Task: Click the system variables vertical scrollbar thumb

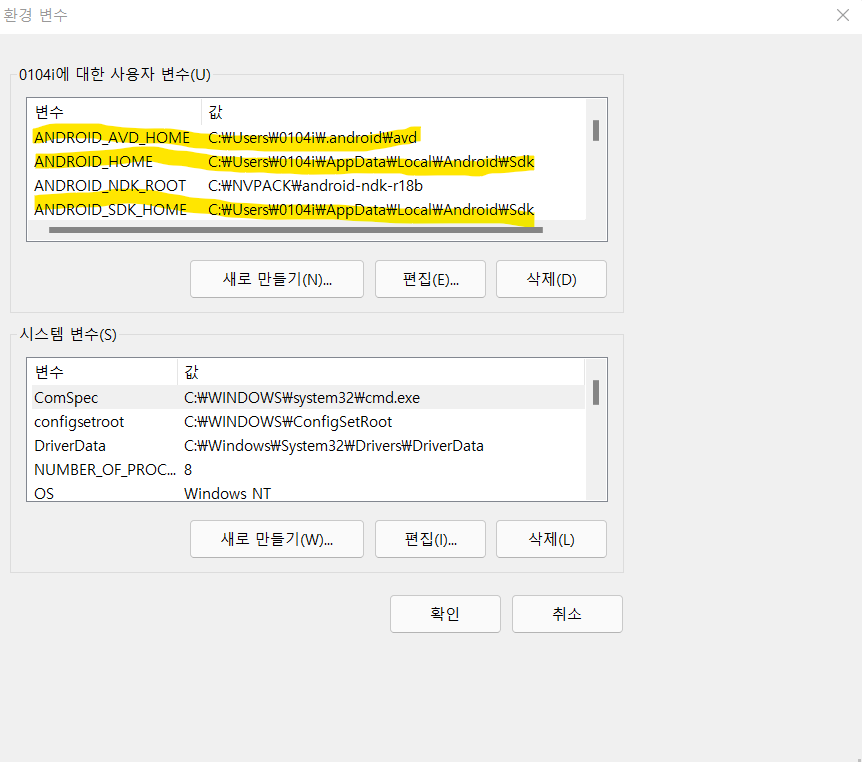Action: (596, 393)
